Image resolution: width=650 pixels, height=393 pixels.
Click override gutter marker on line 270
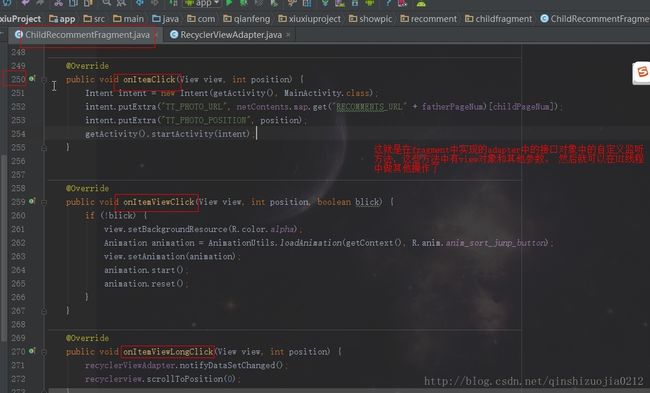32,351
